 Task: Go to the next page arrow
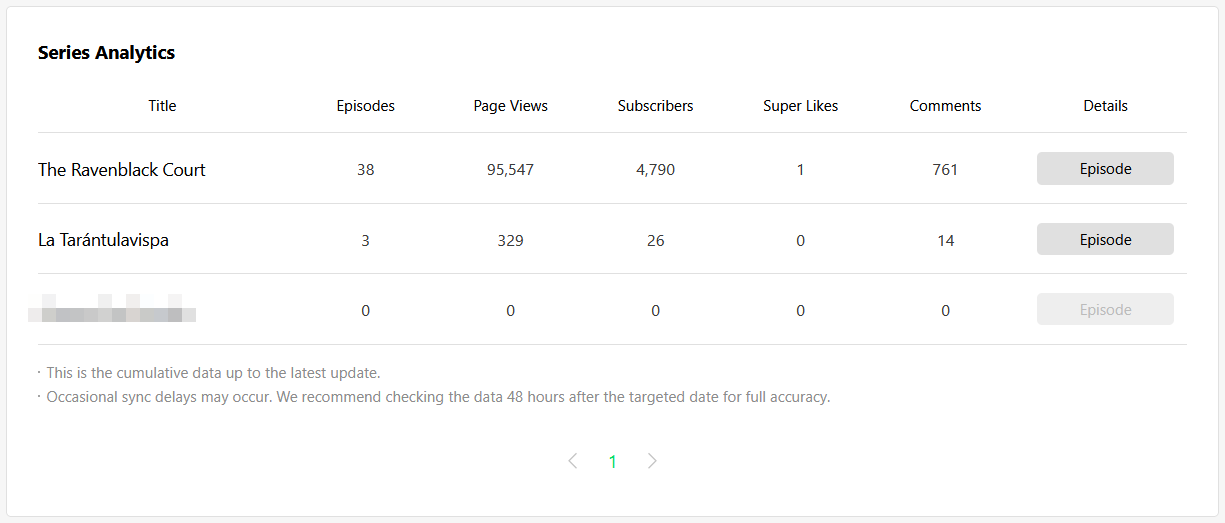point(652,461)
